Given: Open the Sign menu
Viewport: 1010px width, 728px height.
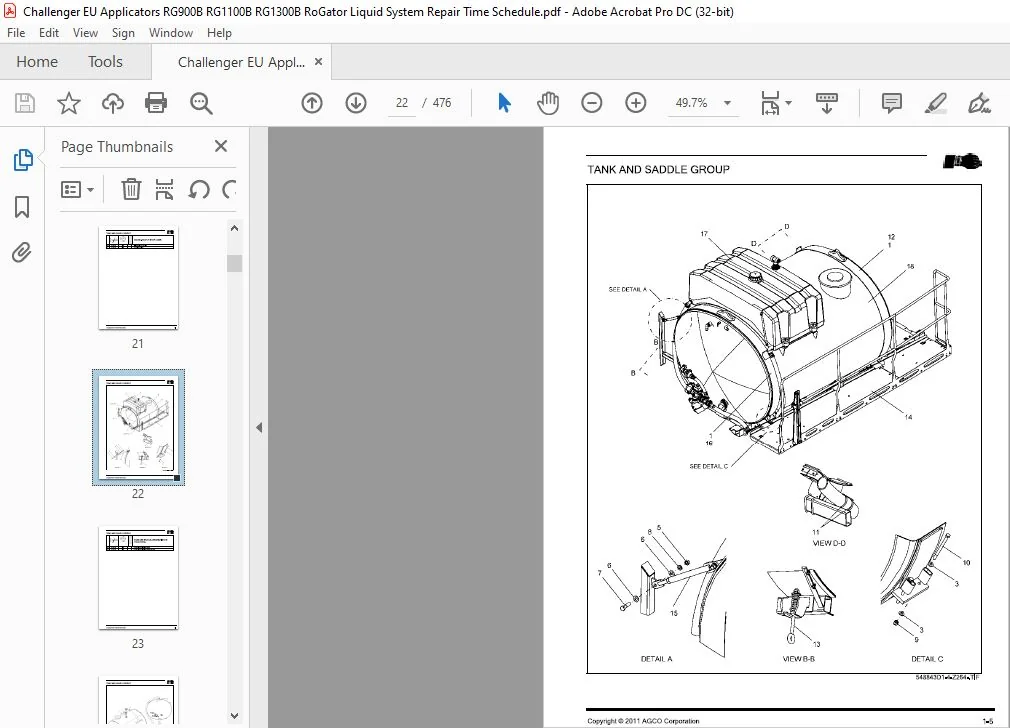Looking at the screenshot, I should (x=123, y=33).
